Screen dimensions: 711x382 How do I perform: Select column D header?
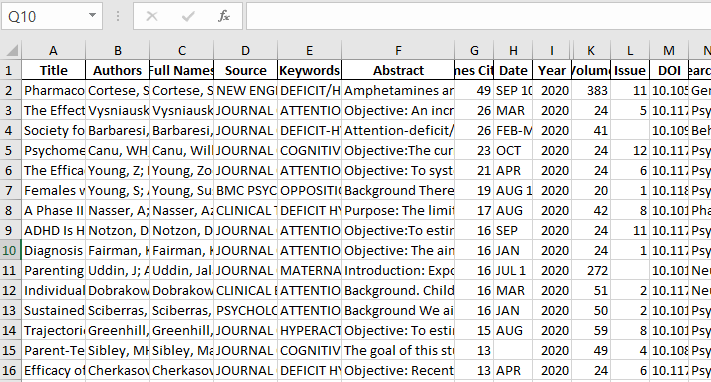(245, 50)
